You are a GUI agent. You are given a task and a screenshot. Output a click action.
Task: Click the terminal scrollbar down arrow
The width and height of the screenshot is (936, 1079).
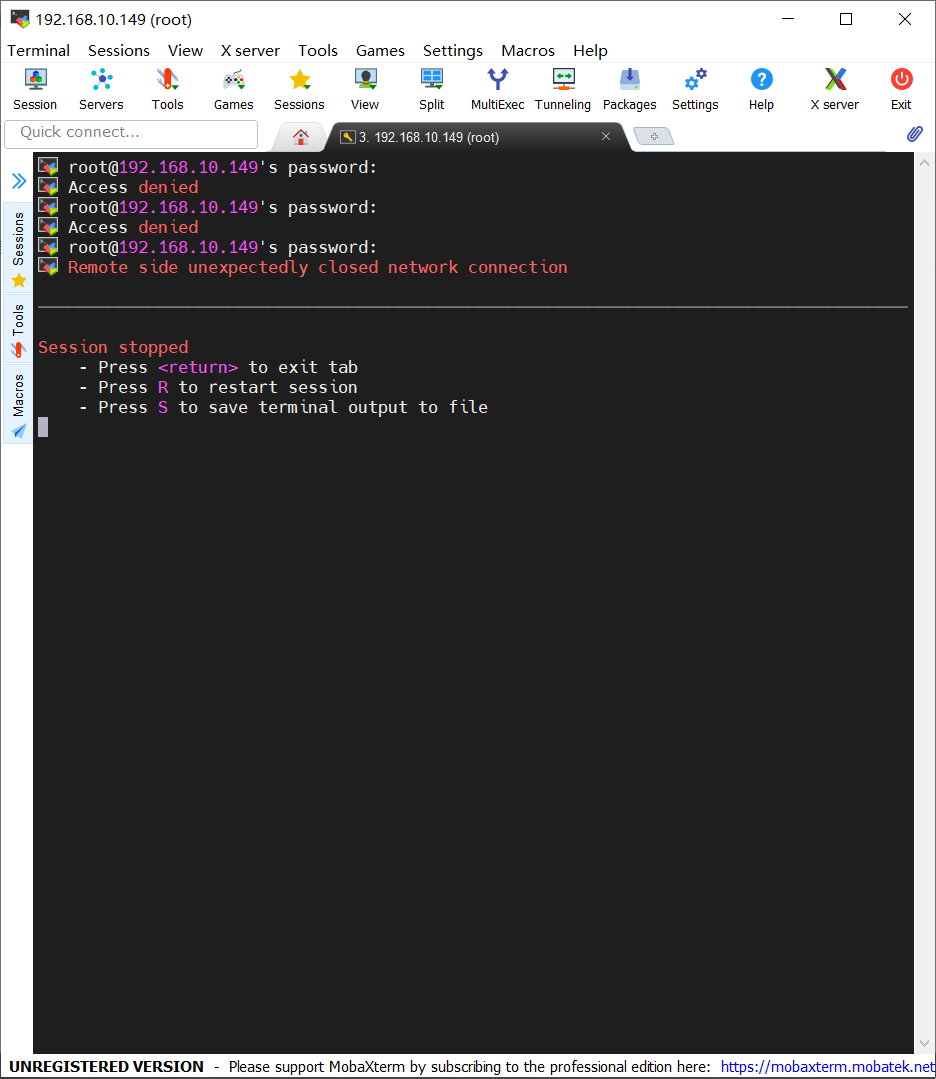[x=924, y=1043]
